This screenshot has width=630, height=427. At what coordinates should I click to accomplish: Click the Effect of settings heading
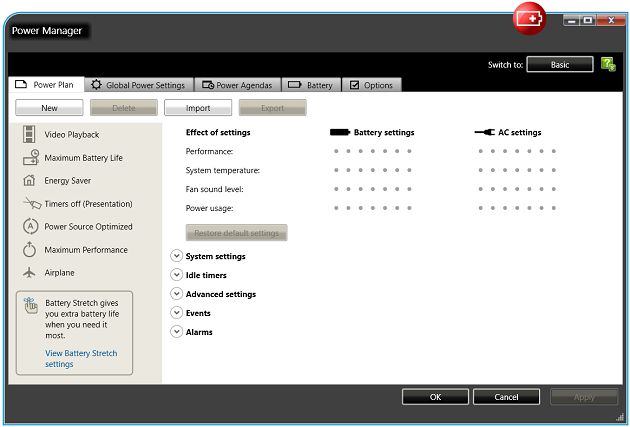pyautogui.click(x=218, y=132)
